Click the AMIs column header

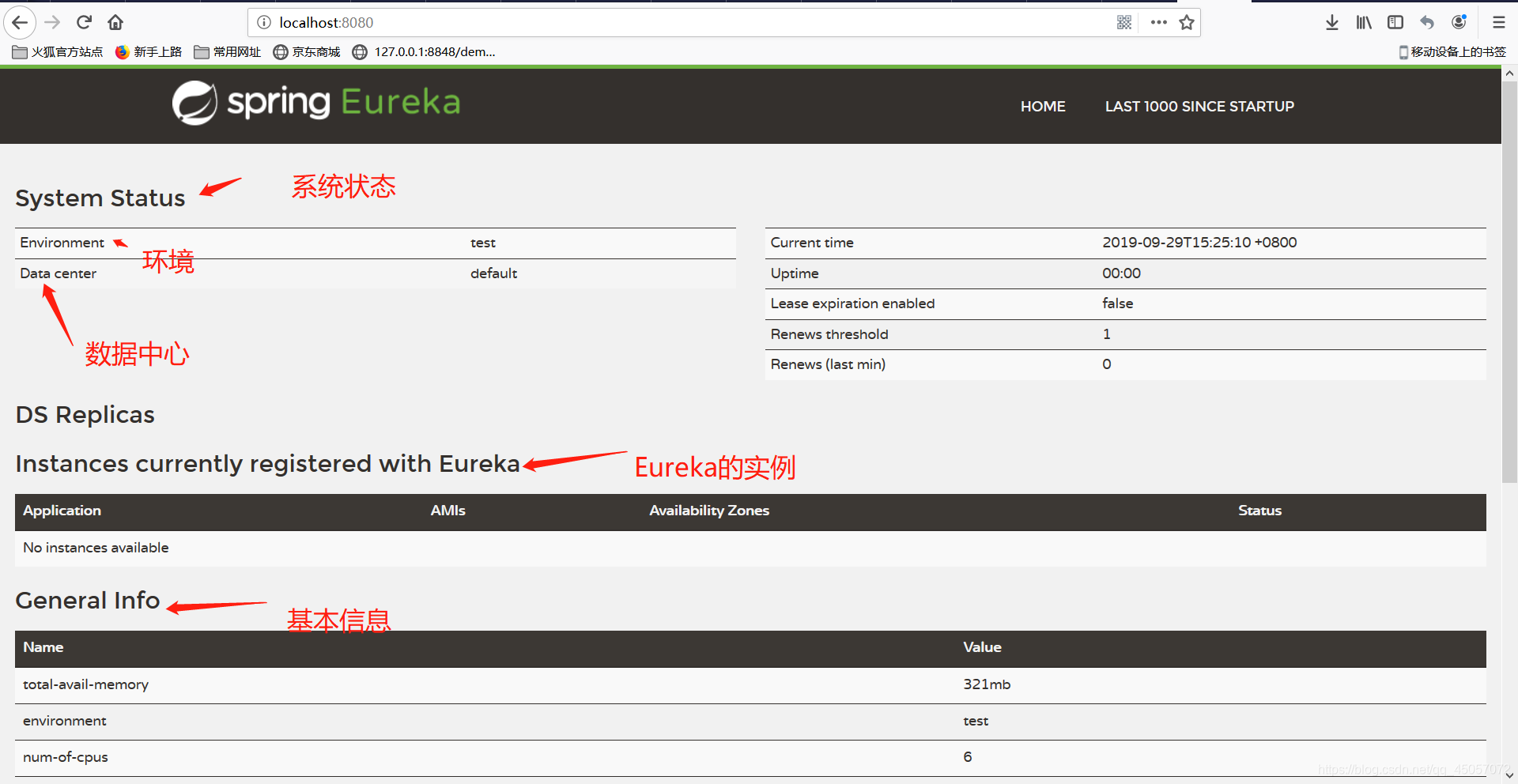tap(447, 511)
